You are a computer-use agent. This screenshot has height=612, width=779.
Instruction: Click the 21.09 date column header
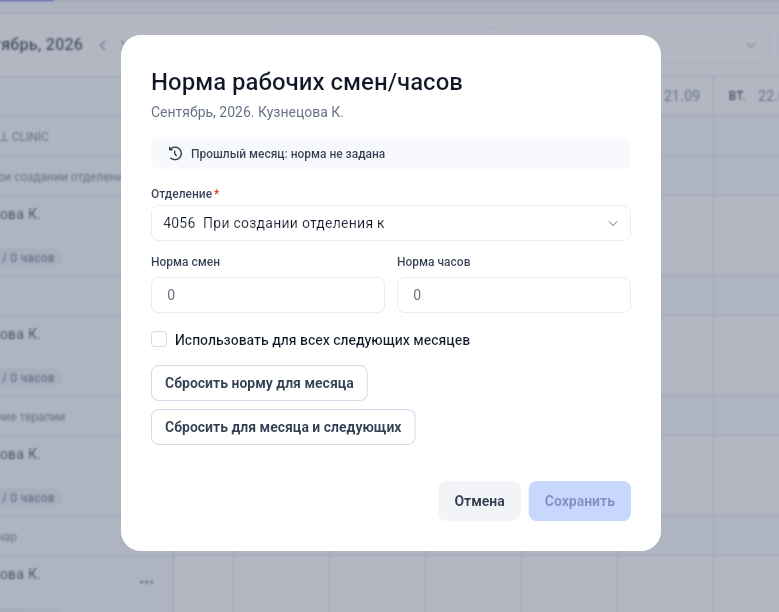coord(682,96)
